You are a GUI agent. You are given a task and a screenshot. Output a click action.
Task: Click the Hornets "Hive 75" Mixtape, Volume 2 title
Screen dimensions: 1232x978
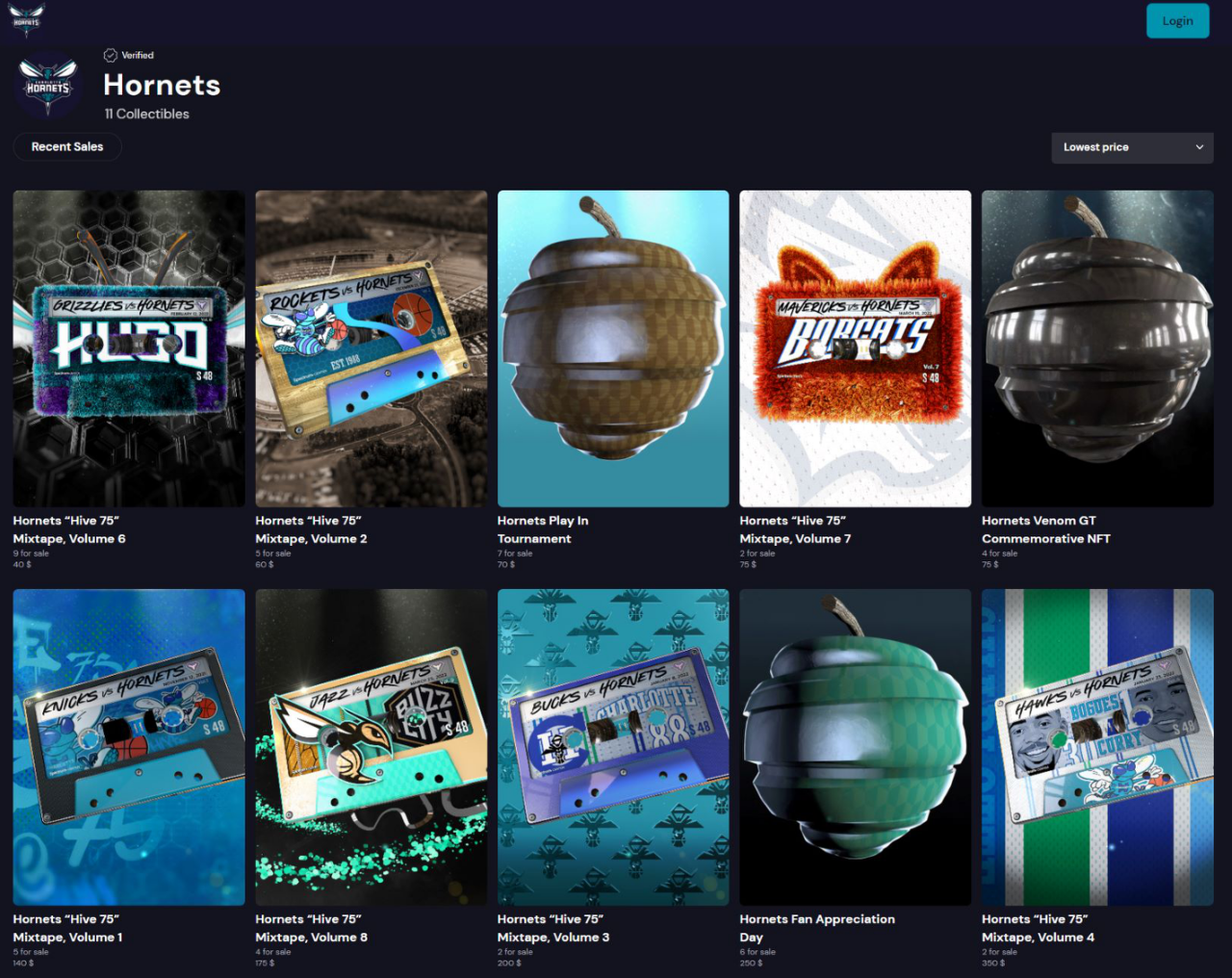tap(311, 529)
